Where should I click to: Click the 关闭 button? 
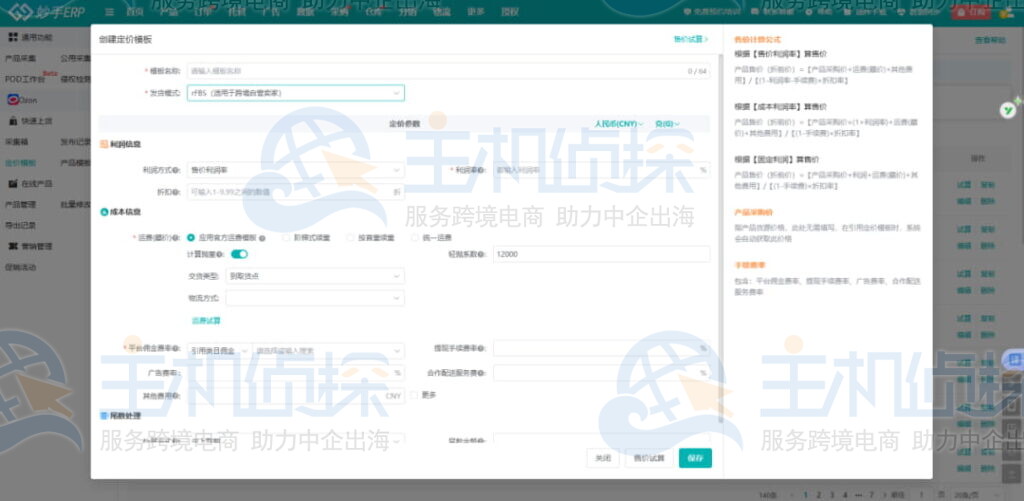coord(603,458)
